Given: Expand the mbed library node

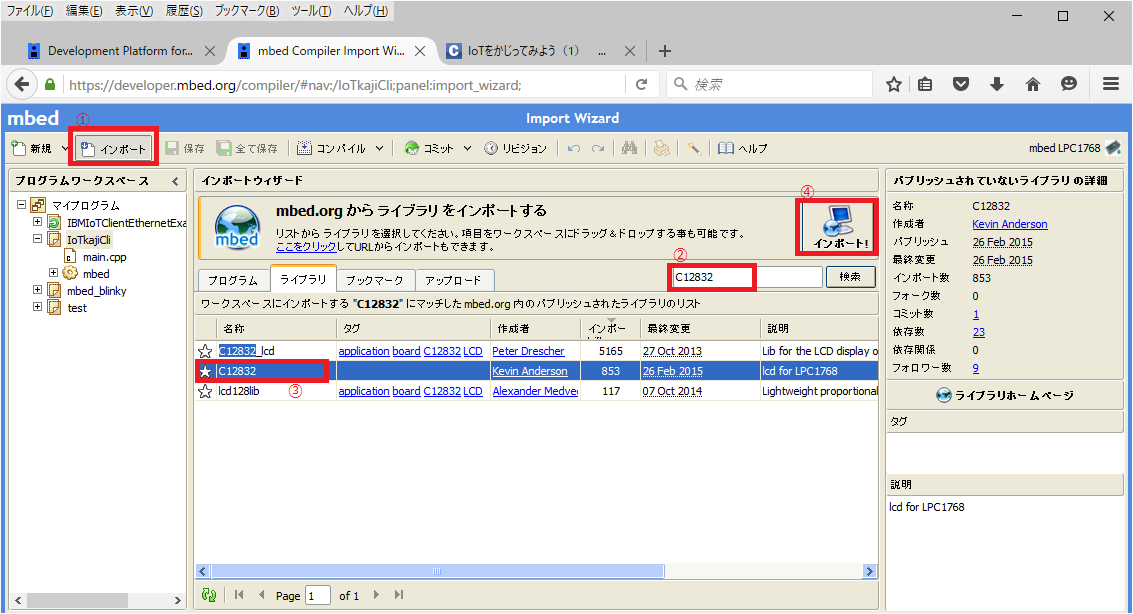Looking at the screenshot, I should pyautogui.click(x=53, y=273).
